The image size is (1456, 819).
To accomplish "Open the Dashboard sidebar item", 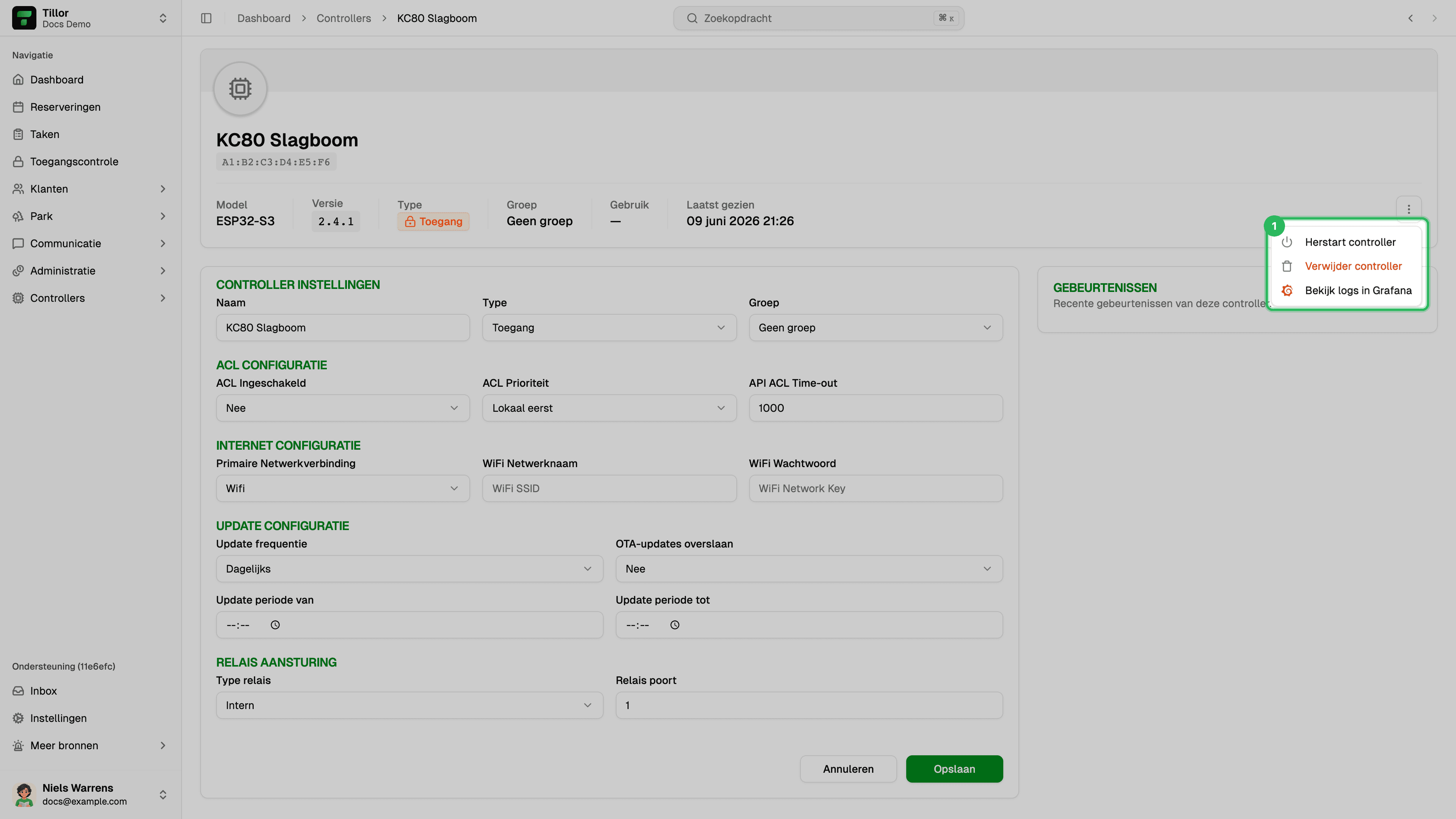I will [91, 80].
